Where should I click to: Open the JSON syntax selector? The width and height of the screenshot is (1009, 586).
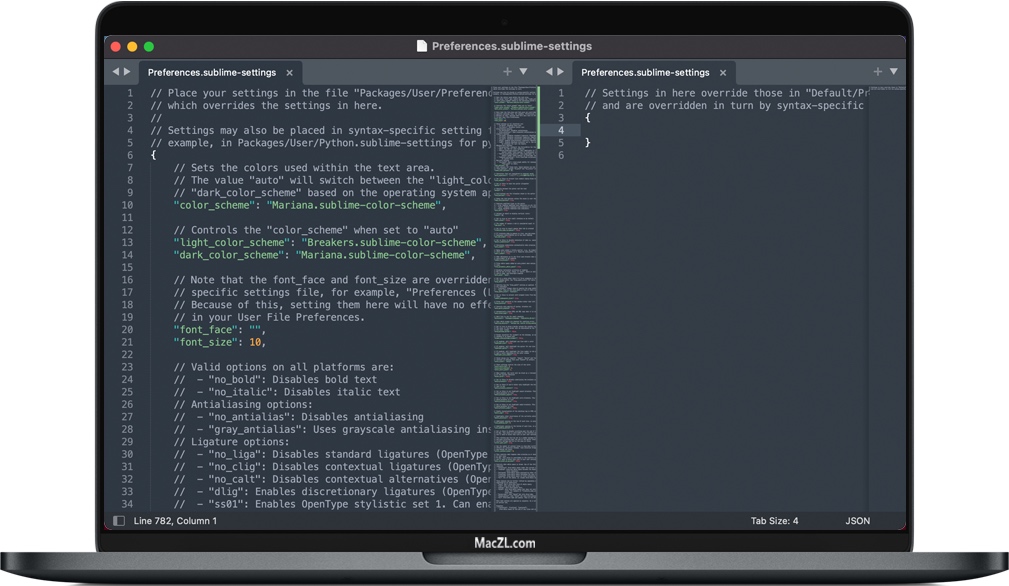pos(857,521)
